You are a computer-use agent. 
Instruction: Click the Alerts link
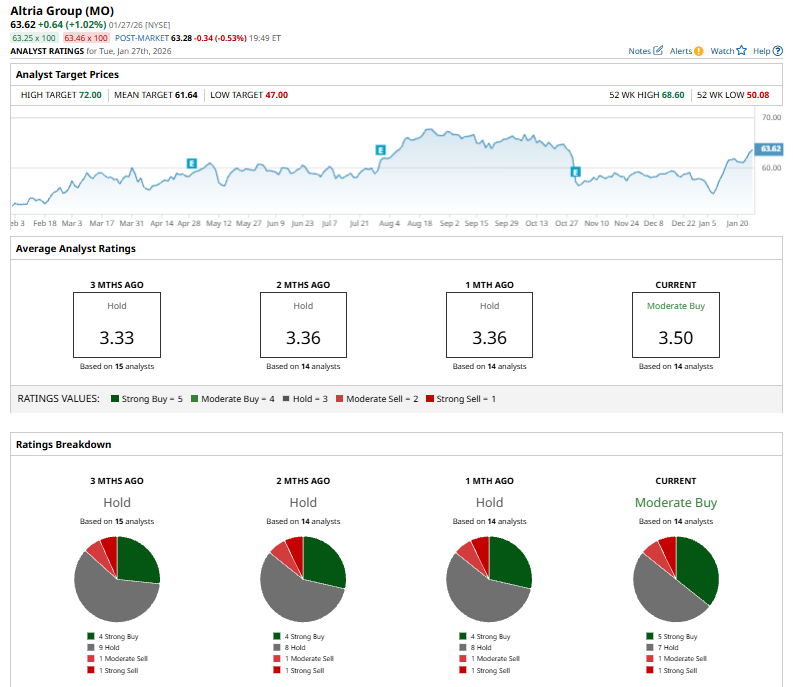pyautogui.click(x=681, y=51)
